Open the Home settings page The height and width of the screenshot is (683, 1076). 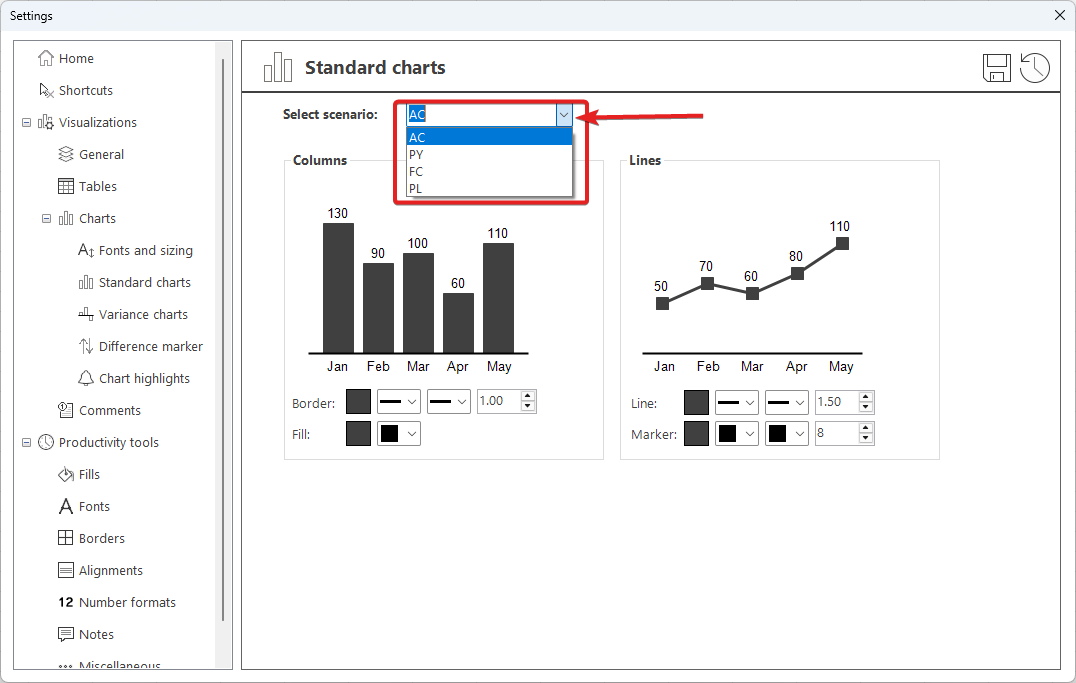pyautogui.click(x=76, y=58)
